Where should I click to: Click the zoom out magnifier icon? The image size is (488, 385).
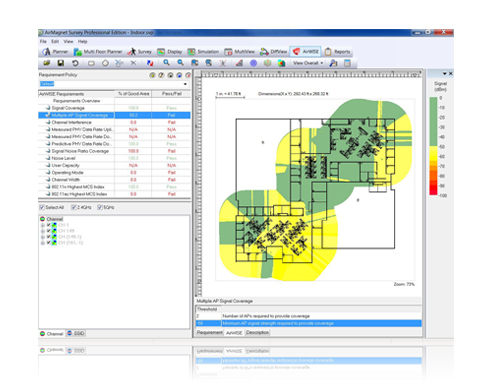(180, 63)
